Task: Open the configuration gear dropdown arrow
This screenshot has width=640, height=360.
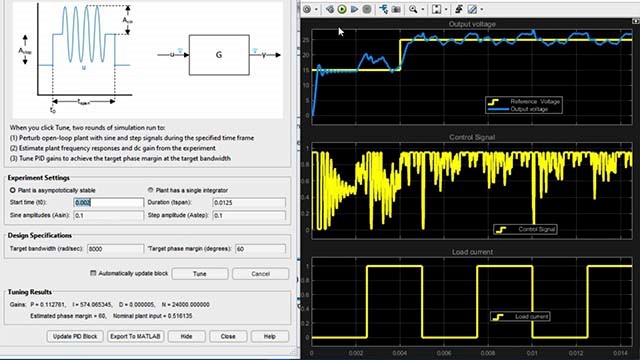Action: click(317, 9)
